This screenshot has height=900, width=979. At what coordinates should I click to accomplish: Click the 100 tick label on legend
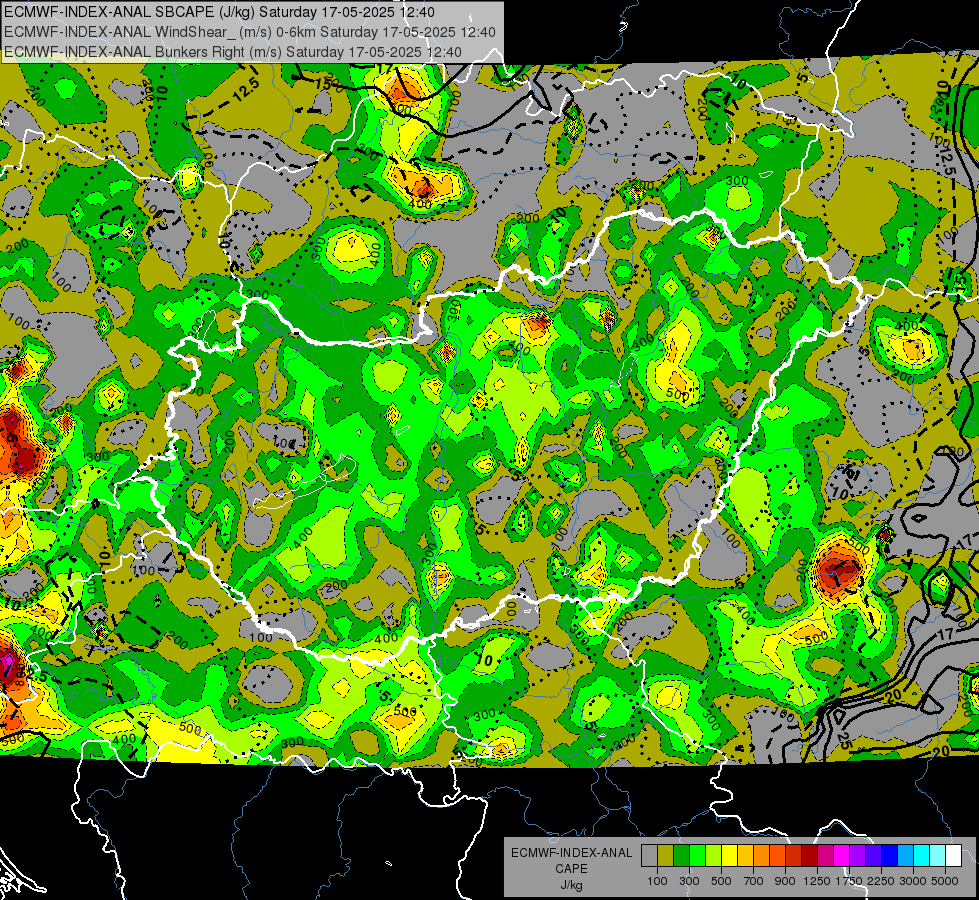(x=657, y=881)
